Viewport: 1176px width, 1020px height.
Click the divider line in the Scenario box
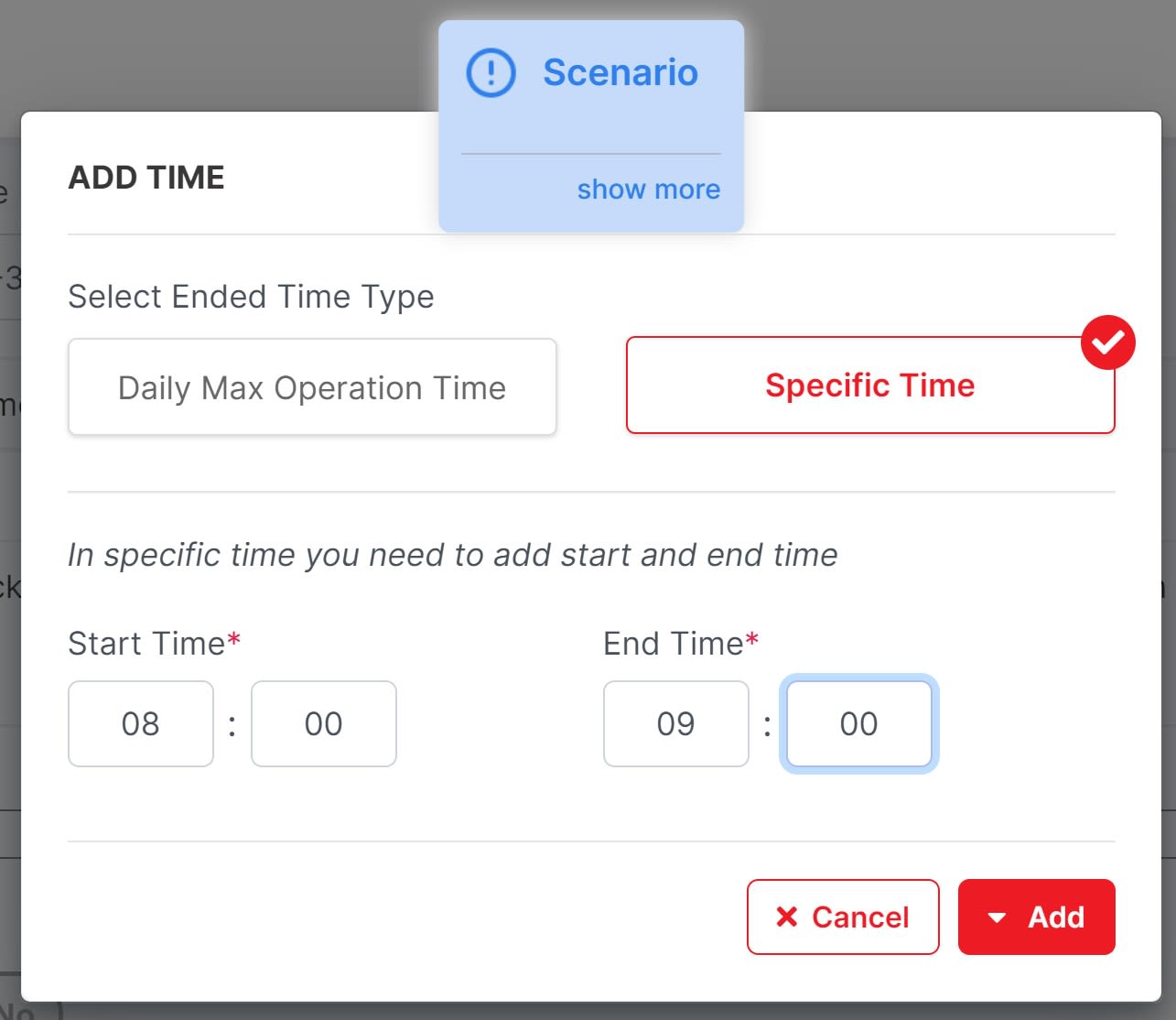[x=591, y=154]
